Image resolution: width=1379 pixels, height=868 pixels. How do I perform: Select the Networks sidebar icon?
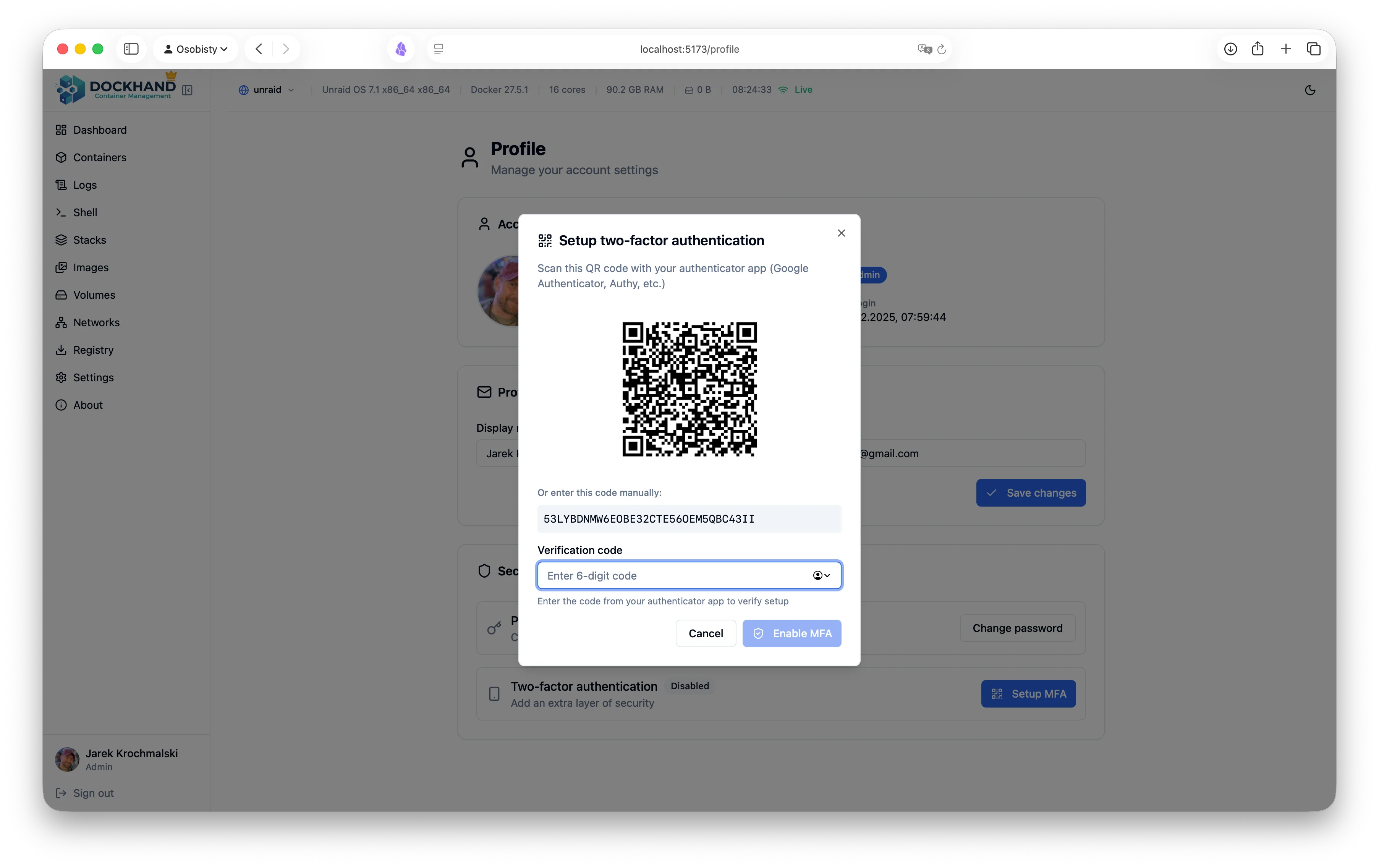62,322
